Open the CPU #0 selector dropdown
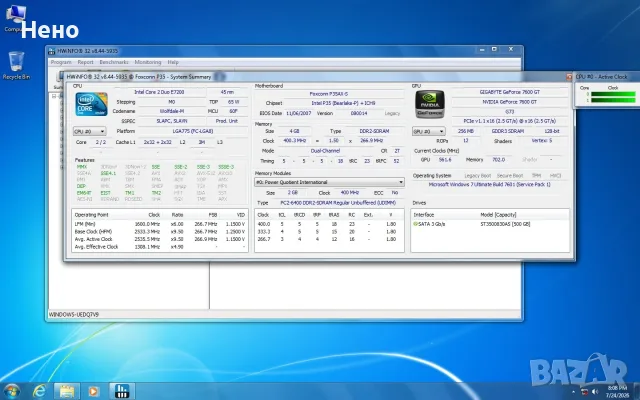640x400 pixels. pyautogui.click(x=89, y=131)
